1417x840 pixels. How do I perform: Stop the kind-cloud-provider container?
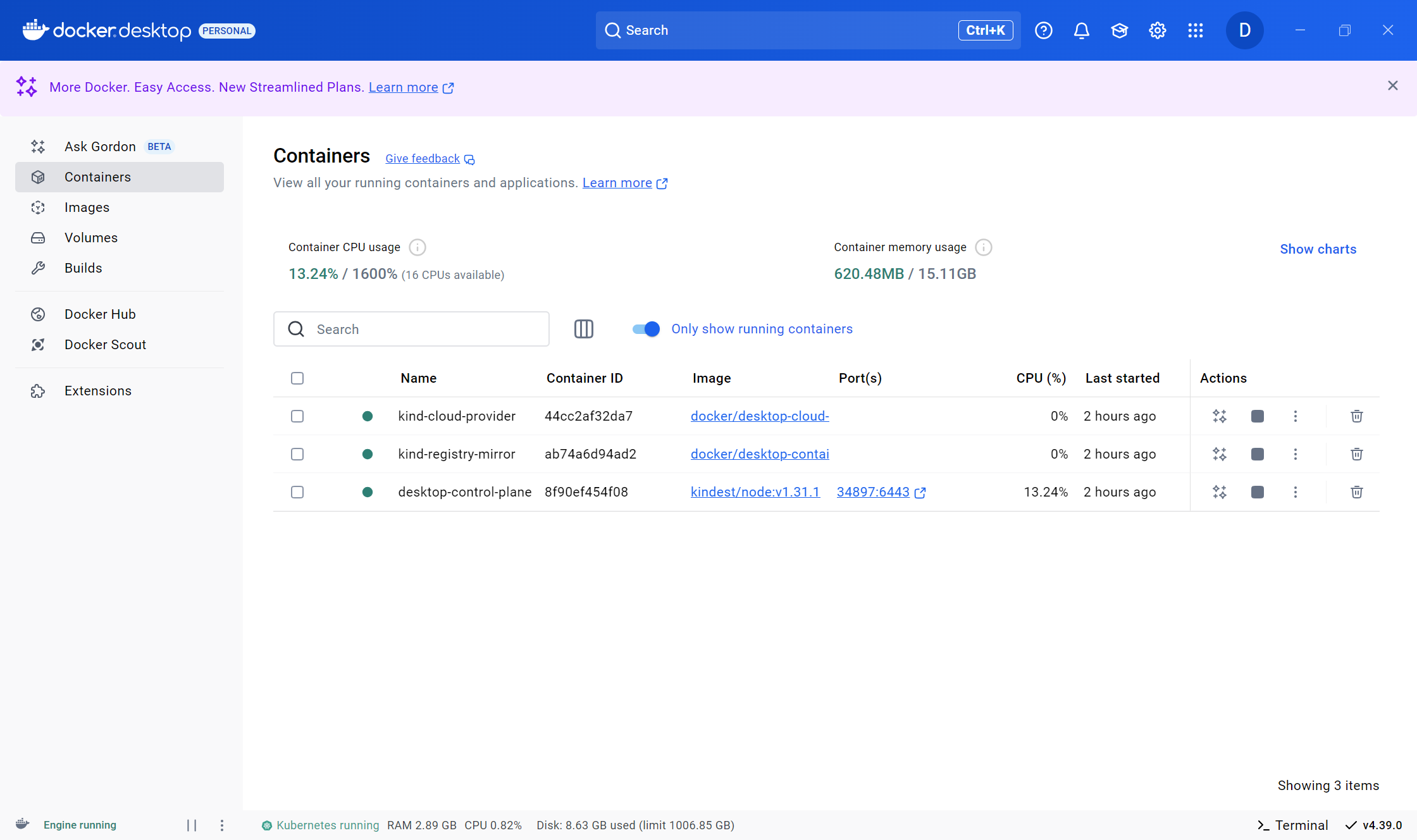click(1258, 416)
